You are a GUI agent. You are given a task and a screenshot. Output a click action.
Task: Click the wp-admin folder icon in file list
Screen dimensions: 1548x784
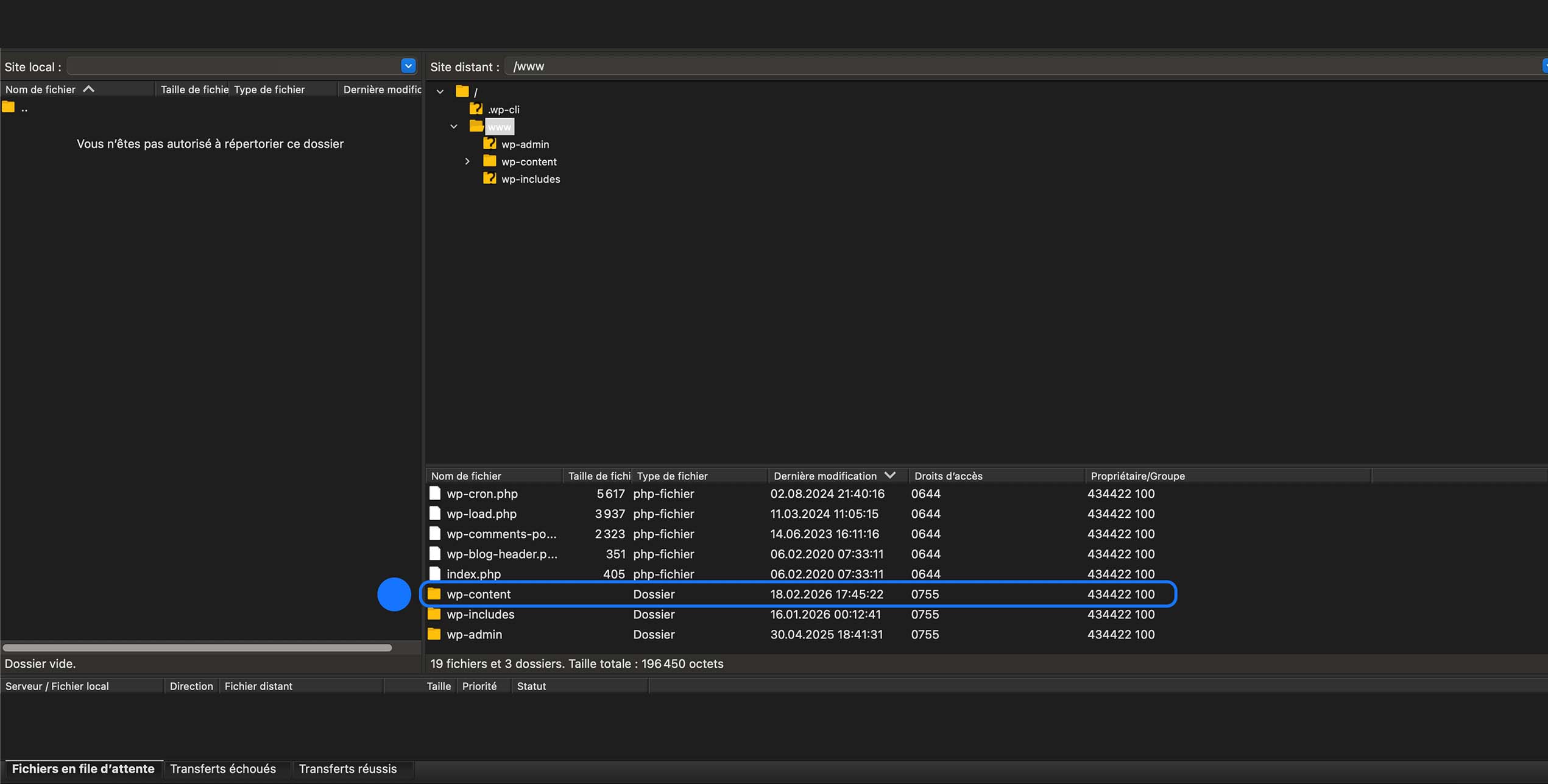pos(434,634)
